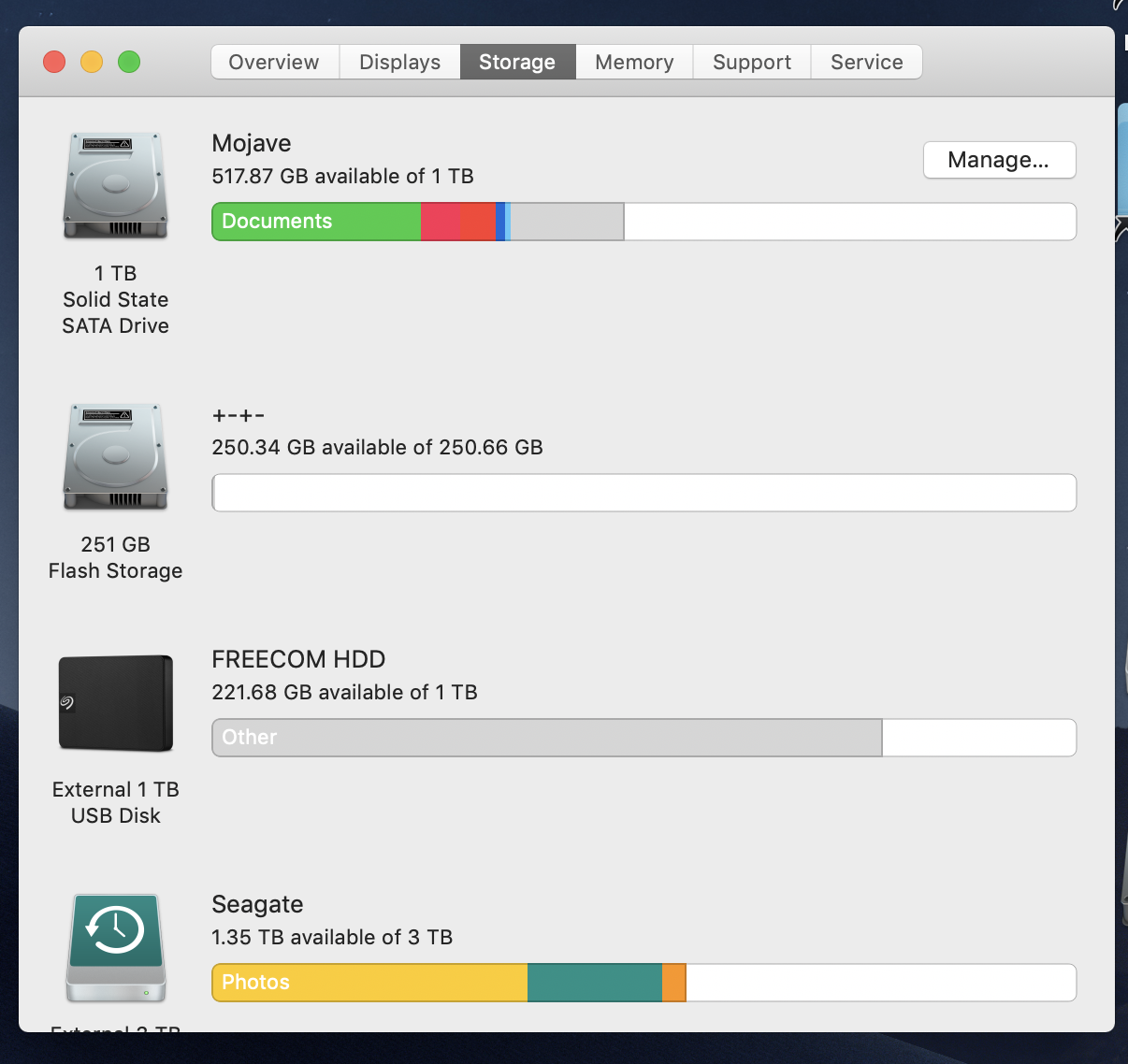The width and height of the screenshot is (1128, 1064).
Task: Click '221.68 GB available of 1 TB' text
Action: tap(344, 692)
